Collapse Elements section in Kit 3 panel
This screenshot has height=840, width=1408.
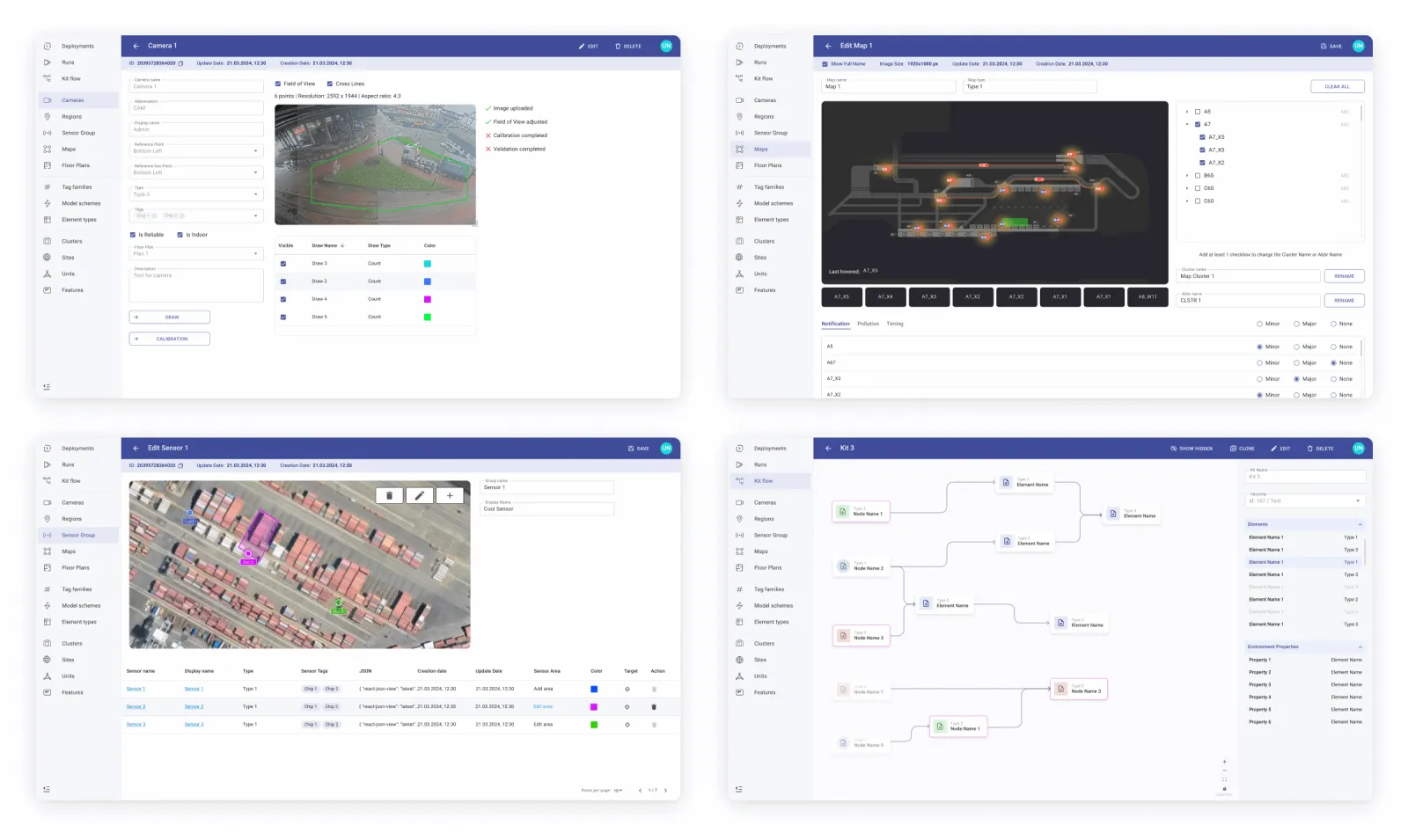(1360, 524)
